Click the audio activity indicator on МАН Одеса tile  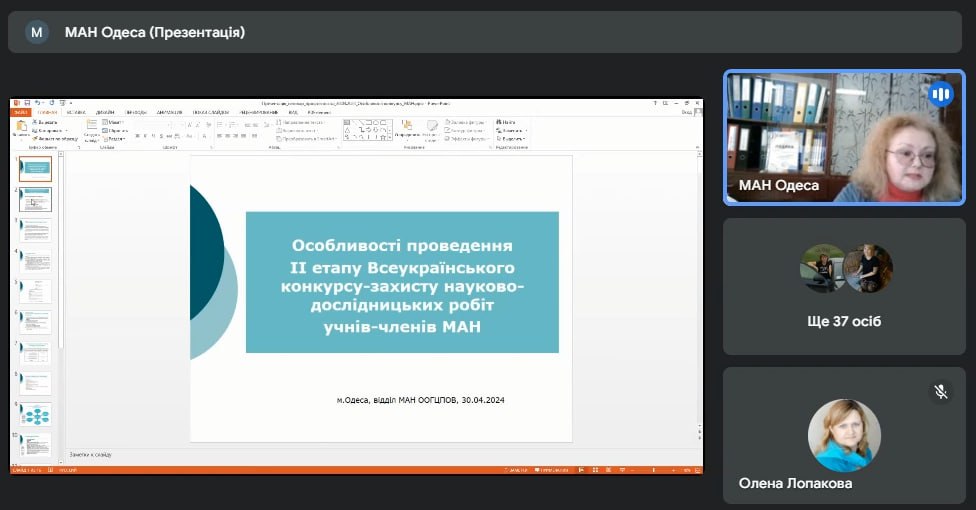[x=940, y=94]
